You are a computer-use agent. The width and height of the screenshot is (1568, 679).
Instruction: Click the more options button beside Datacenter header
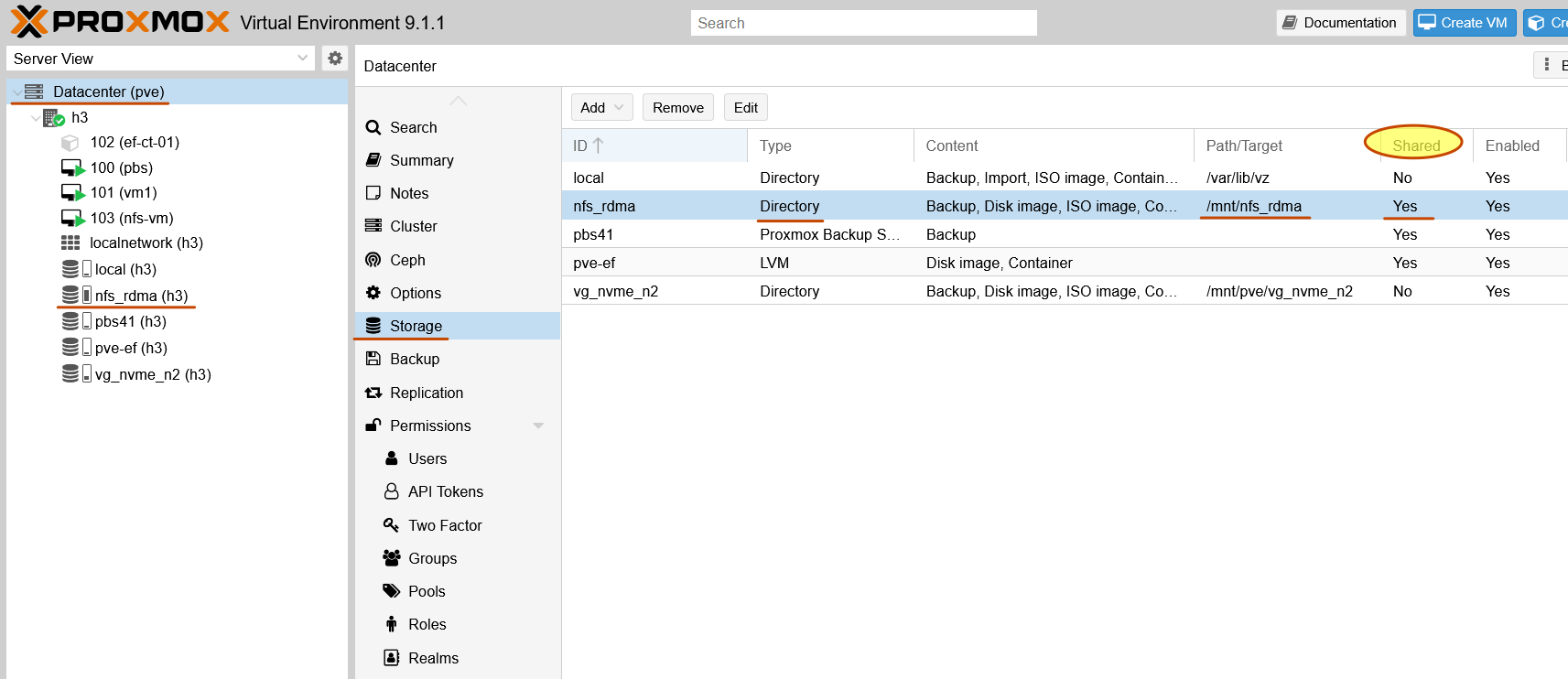click(x=1551, y=65)
